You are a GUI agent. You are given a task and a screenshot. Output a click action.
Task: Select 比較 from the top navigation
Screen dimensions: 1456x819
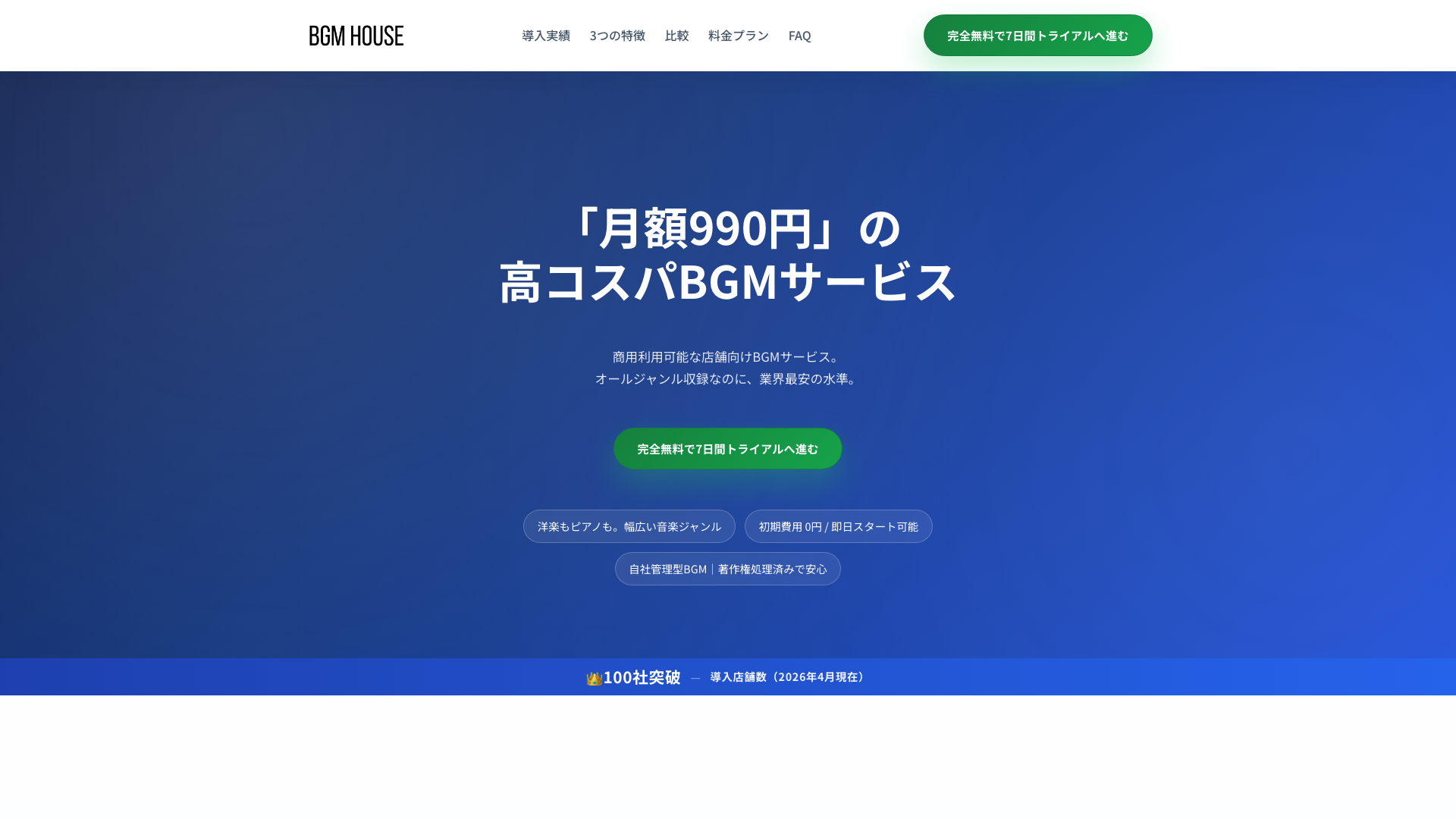tap(676, 35)
